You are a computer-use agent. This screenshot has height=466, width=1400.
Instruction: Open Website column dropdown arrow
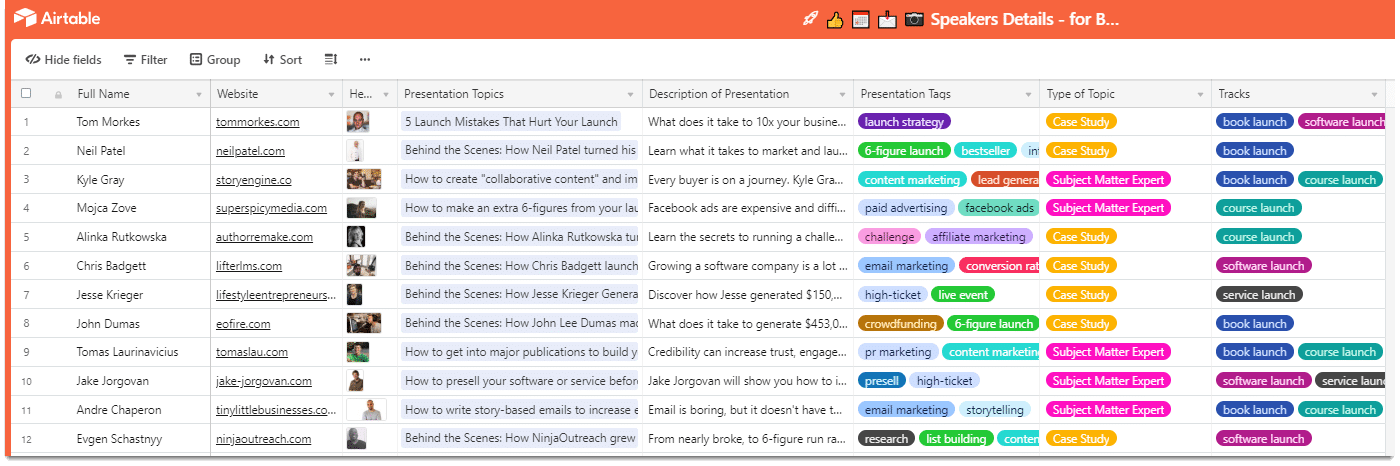(x=331, y=95)
